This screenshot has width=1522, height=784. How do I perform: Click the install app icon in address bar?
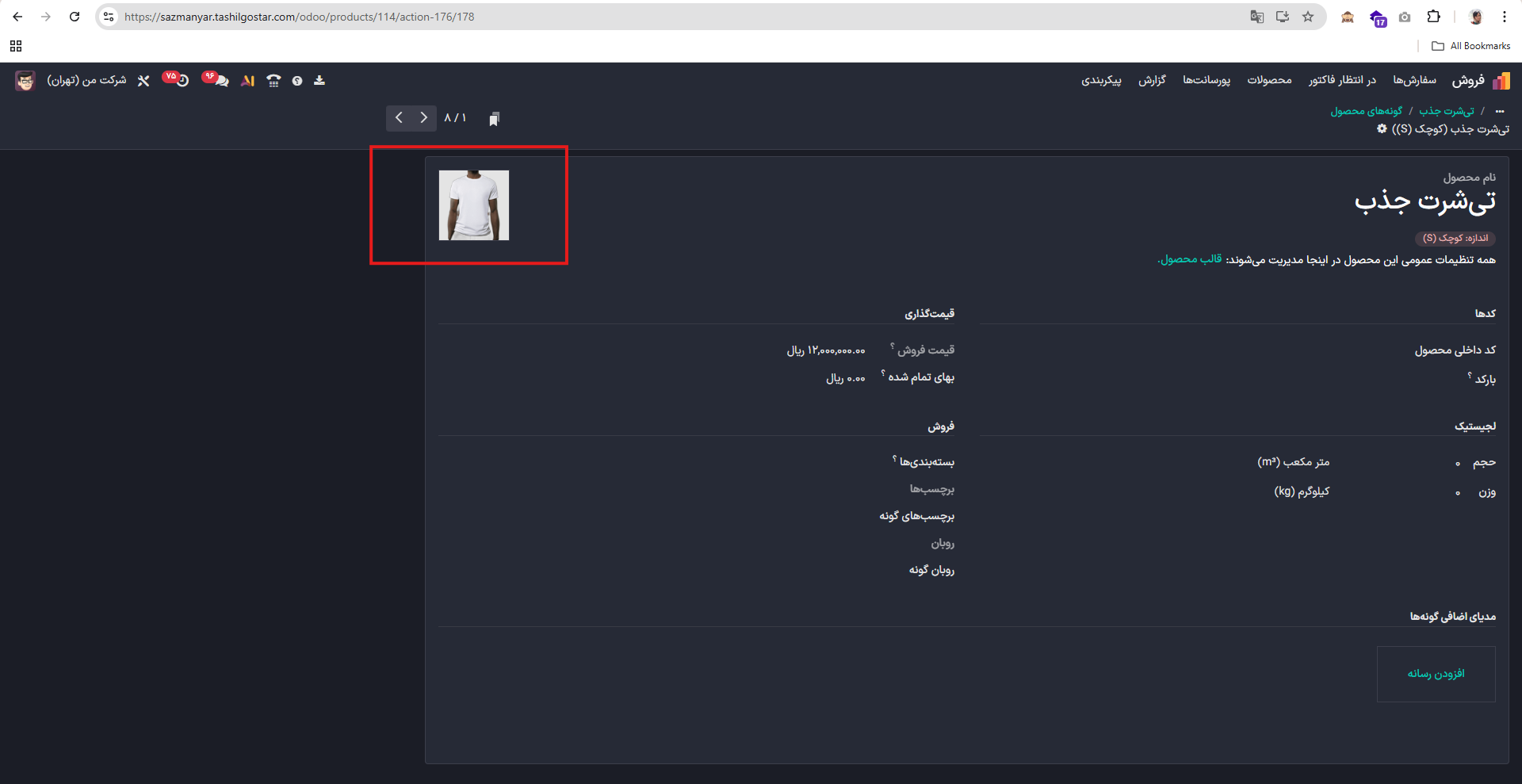(x=1283, y=17)
